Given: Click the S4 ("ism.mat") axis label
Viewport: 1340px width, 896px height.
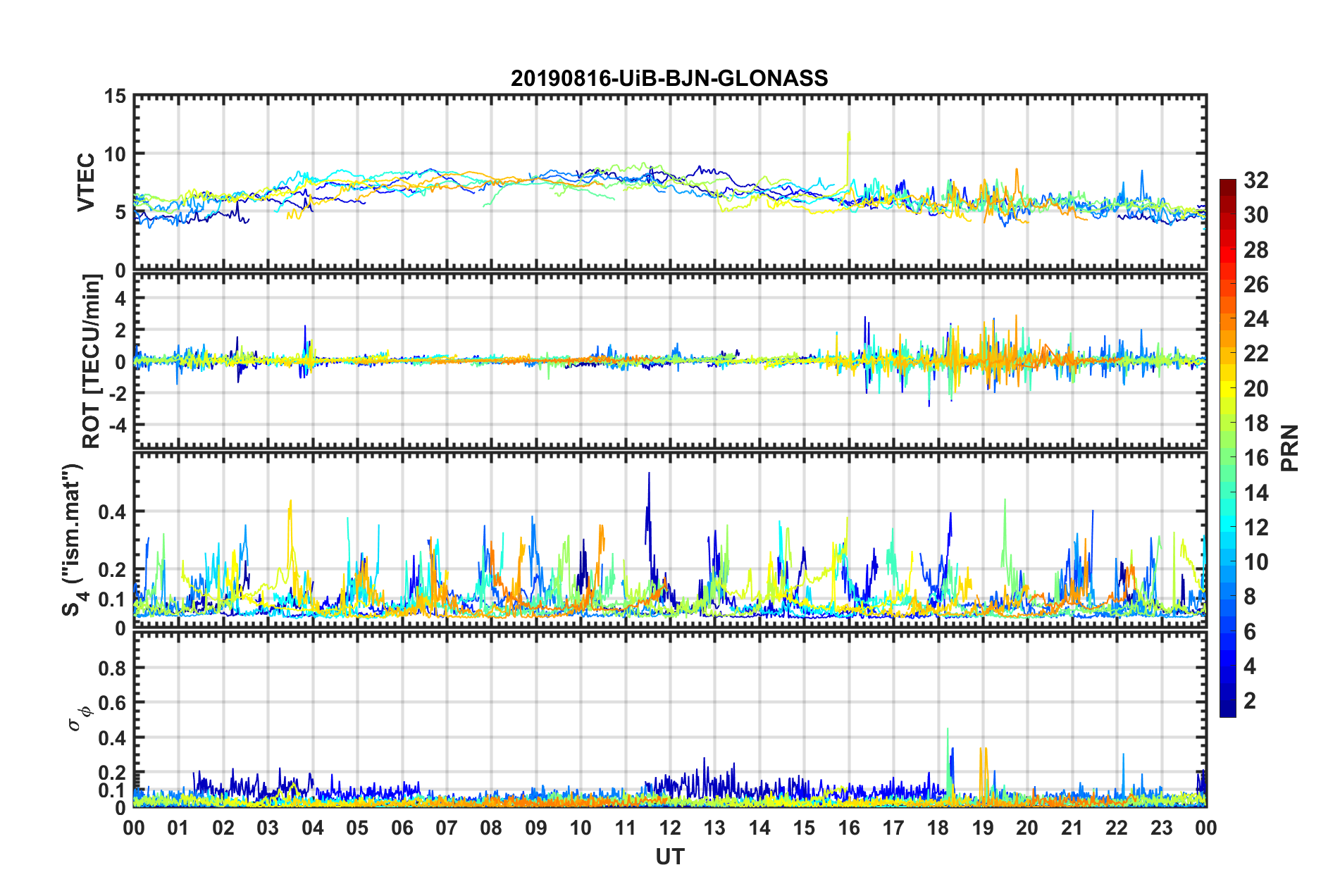Looking at the screenshot, I should [x=73, y=540].
